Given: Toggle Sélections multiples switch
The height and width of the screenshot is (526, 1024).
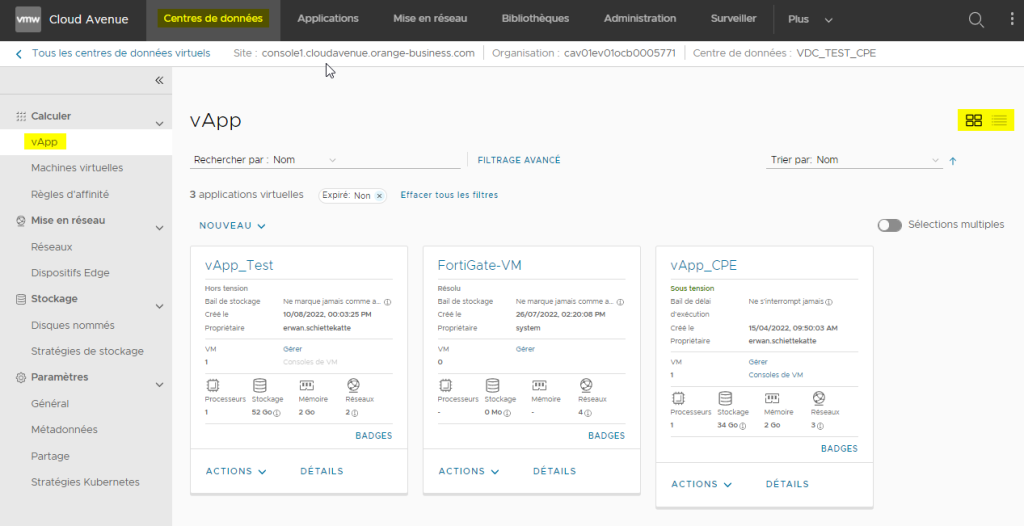Looking at the screenshot, I should (x=889, y=225).
